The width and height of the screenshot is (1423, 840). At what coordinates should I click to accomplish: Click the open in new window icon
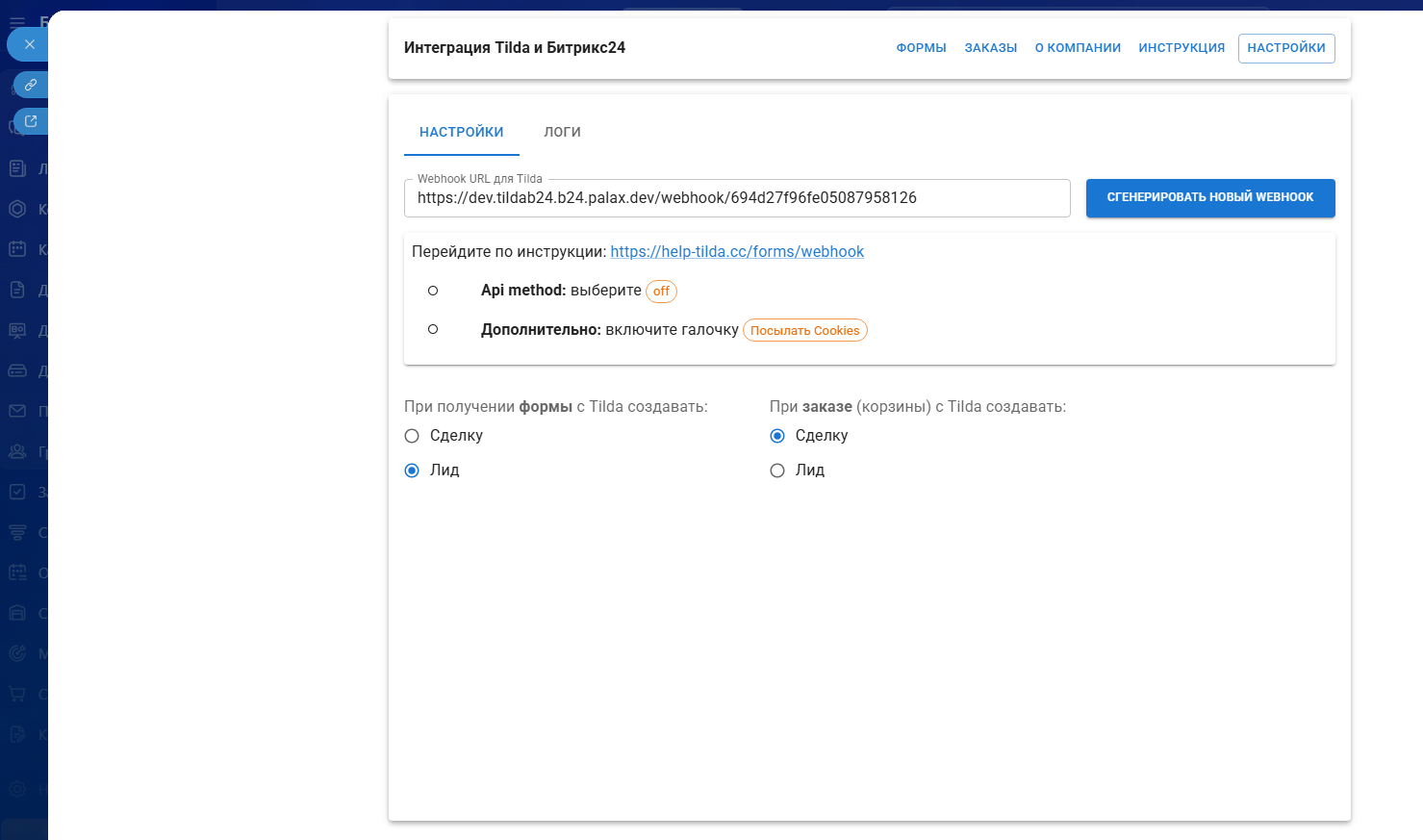click(x=31, y=121)
